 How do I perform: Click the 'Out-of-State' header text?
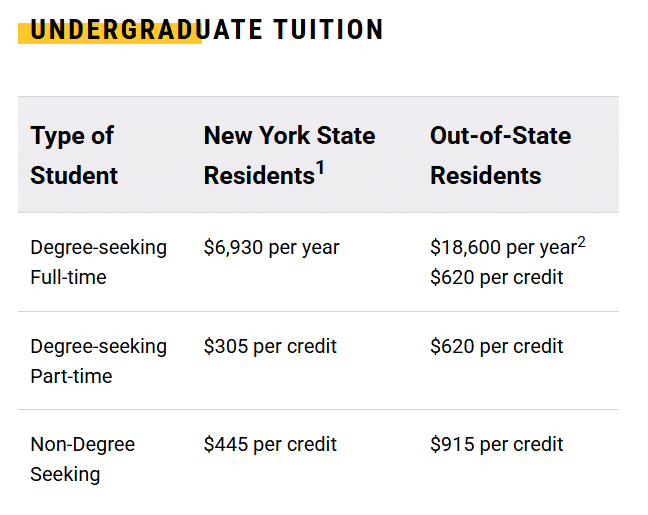tap(500, 135)
